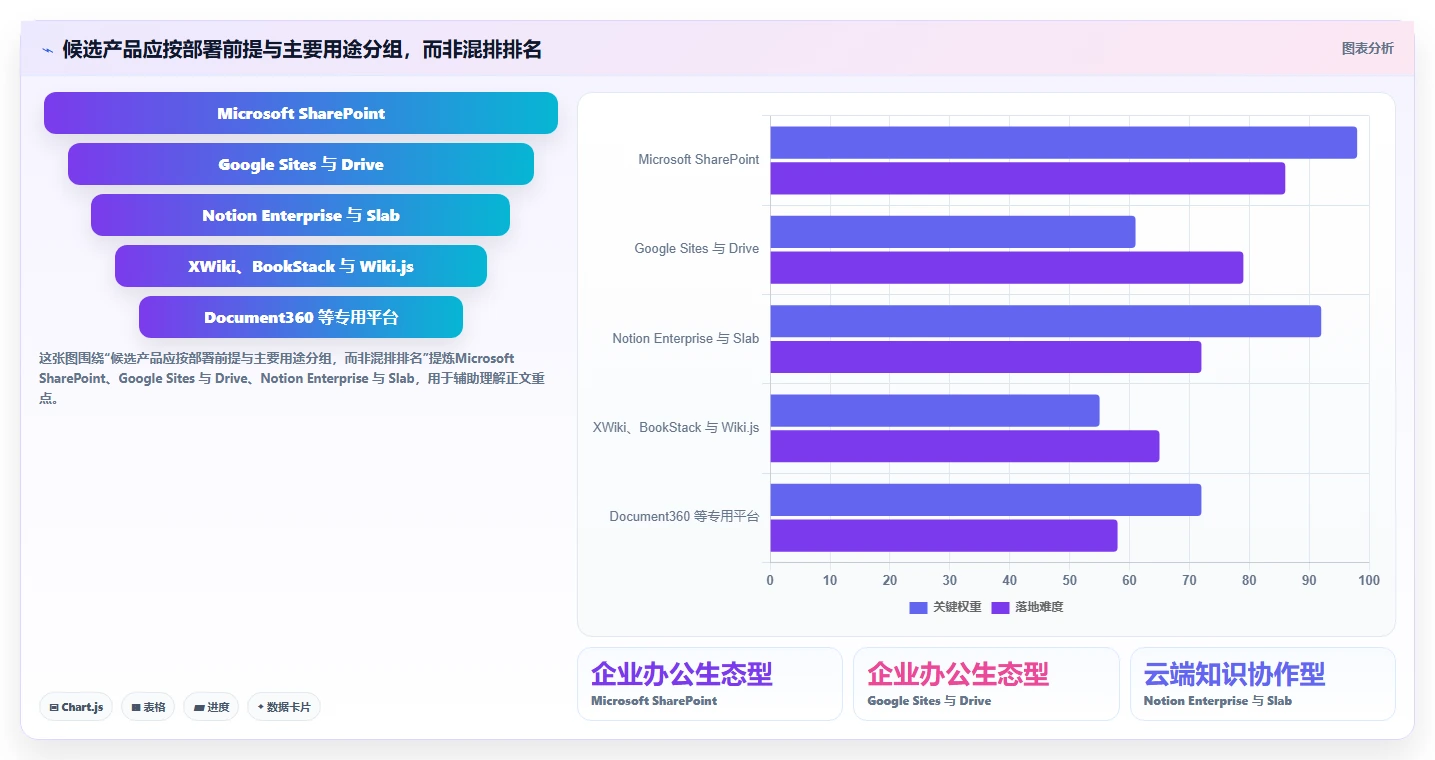The width and height of the screenshot is (1435, 760).
Task: Click the Microsoft SharePoint axis label
Action: coord(699,159)
